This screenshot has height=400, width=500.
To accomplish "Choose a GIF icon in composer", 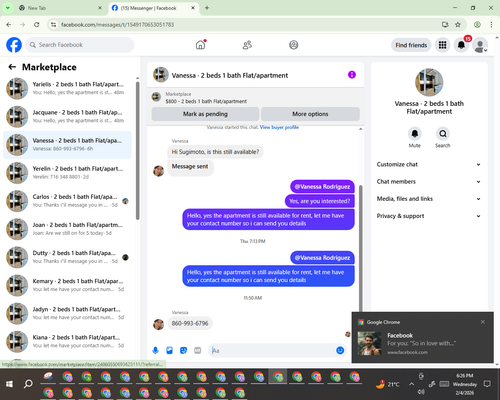I will click(x=198, y=350).
